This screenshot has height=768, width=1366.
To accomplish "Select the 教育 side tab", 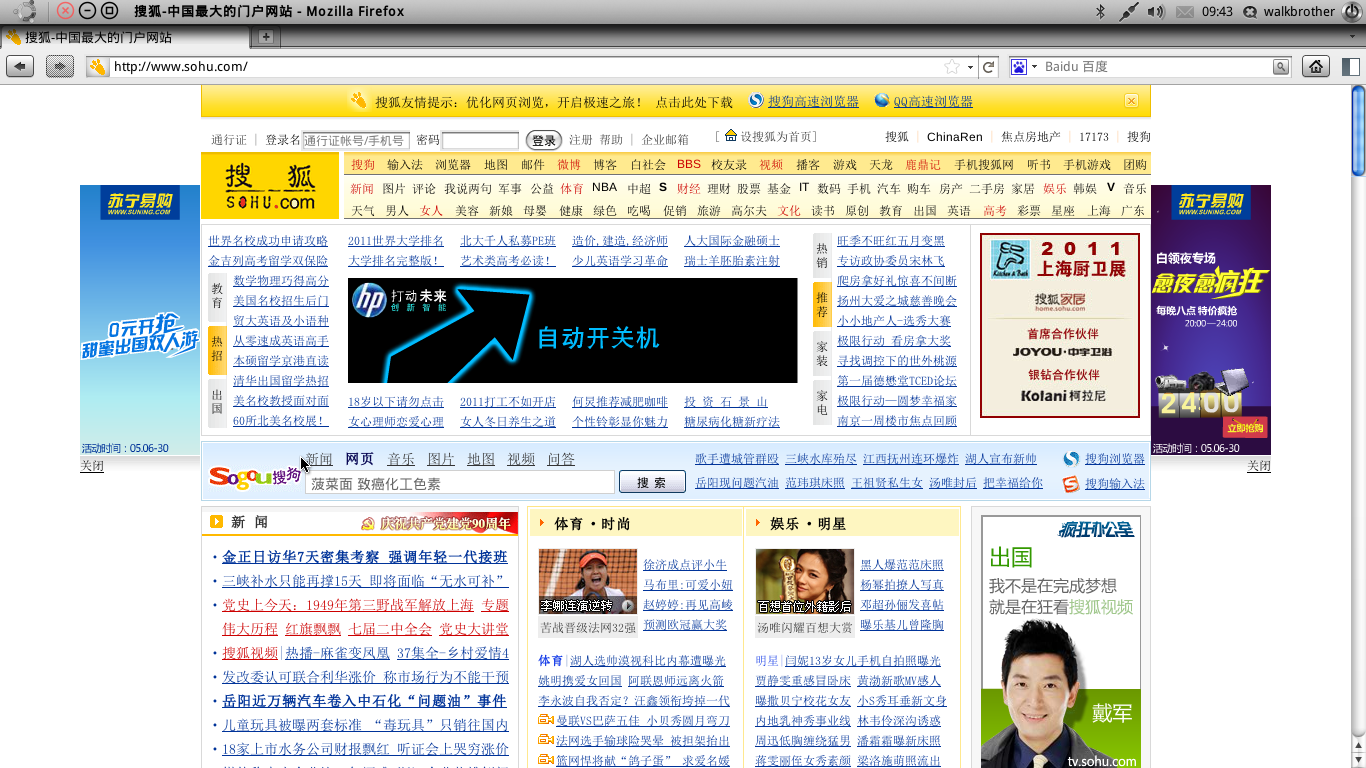I will point(217,297).
